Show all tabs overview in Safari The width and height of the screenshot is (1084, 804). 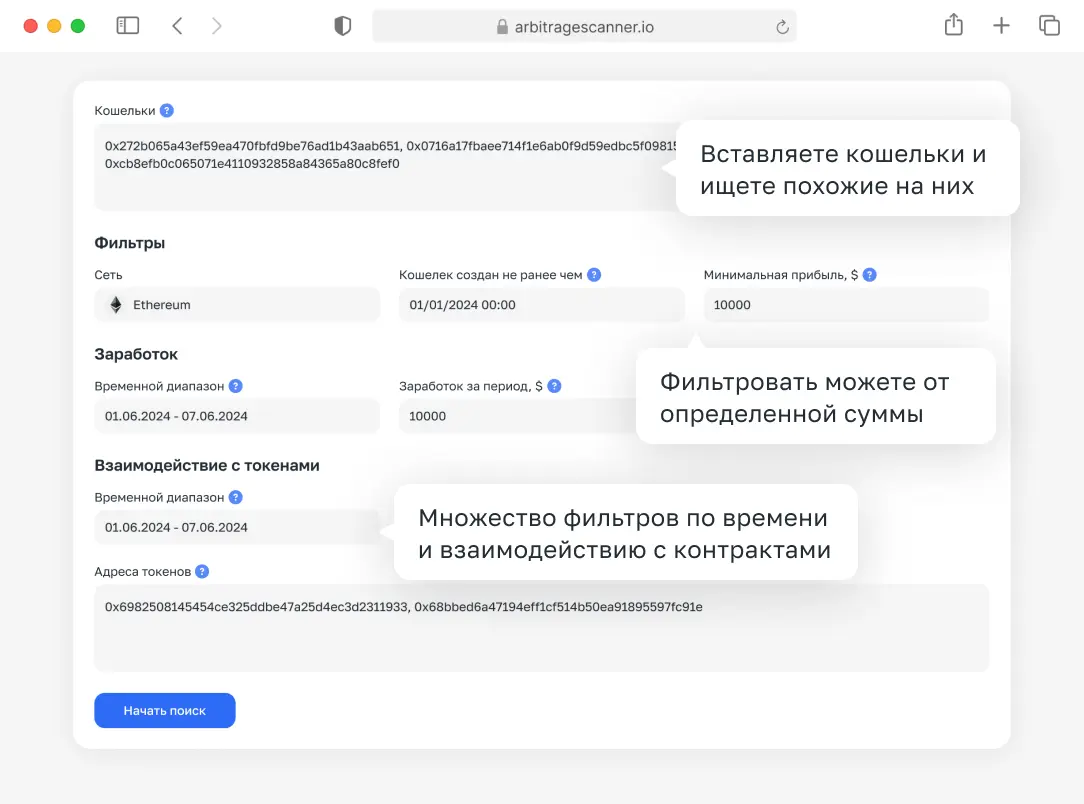click(1049, 24)
